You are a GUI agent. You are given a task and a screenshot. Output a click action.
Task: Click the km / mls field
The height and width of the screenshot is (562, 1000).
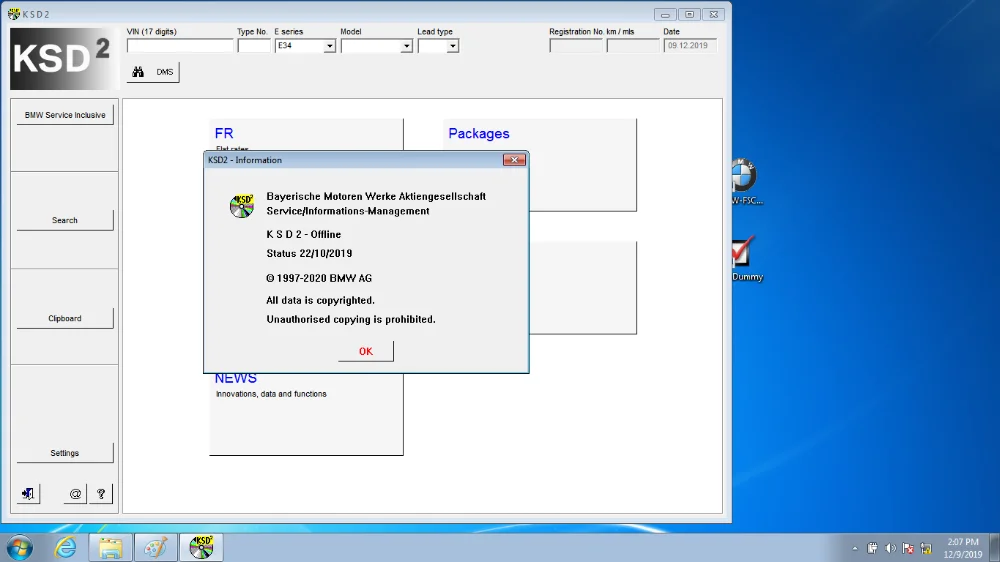[633, 45]
